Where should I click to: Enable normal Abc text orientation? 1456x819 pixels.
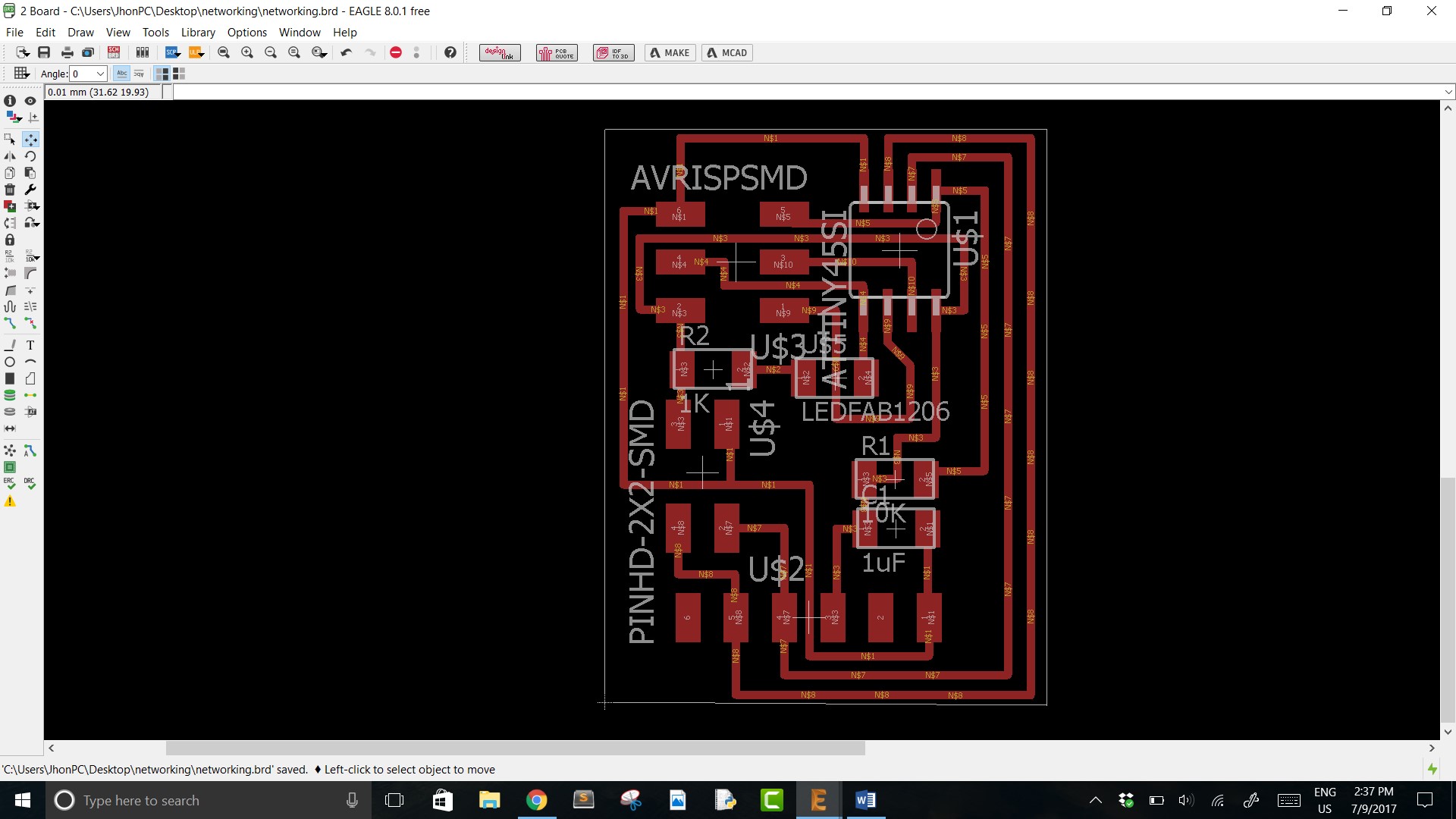121,74
